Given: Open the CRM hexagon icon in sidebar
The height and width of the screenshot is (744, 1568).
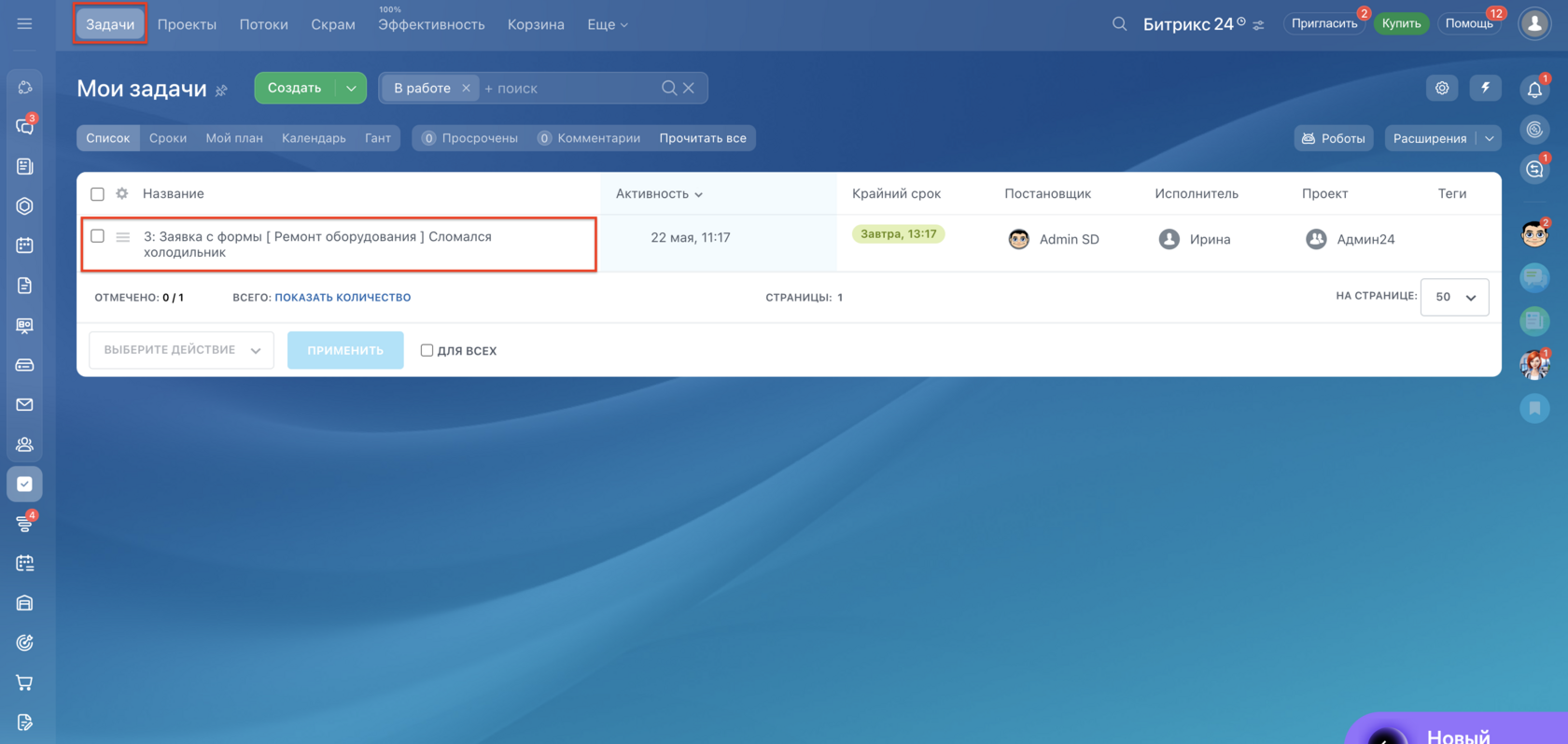Looking at the screenshot, I should pyautogui.click(x=25, y=206).
